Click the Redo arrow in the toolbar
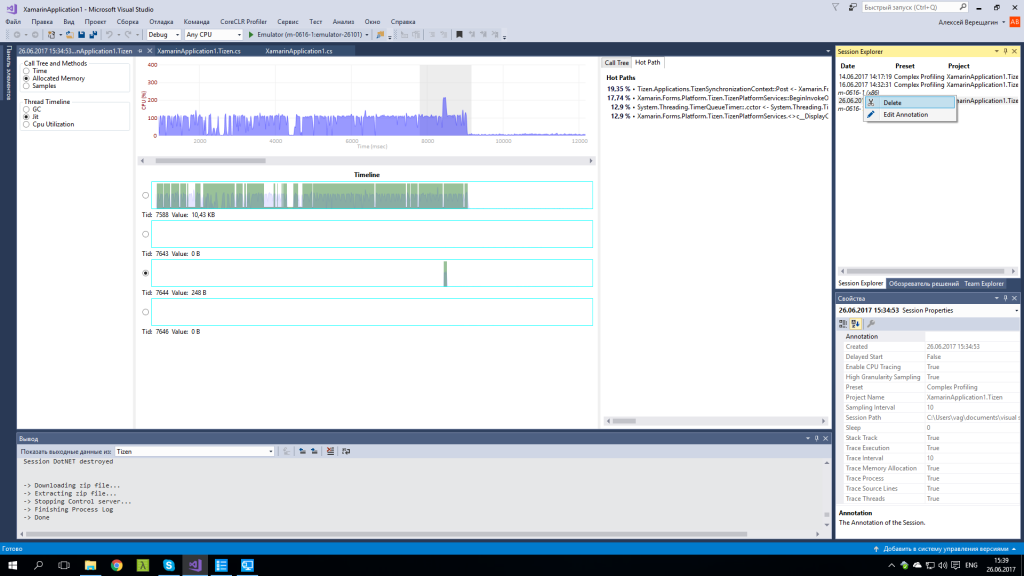The height and width of the screenshot is (576, 1024). pyautogui.click(x=128, y=35)
